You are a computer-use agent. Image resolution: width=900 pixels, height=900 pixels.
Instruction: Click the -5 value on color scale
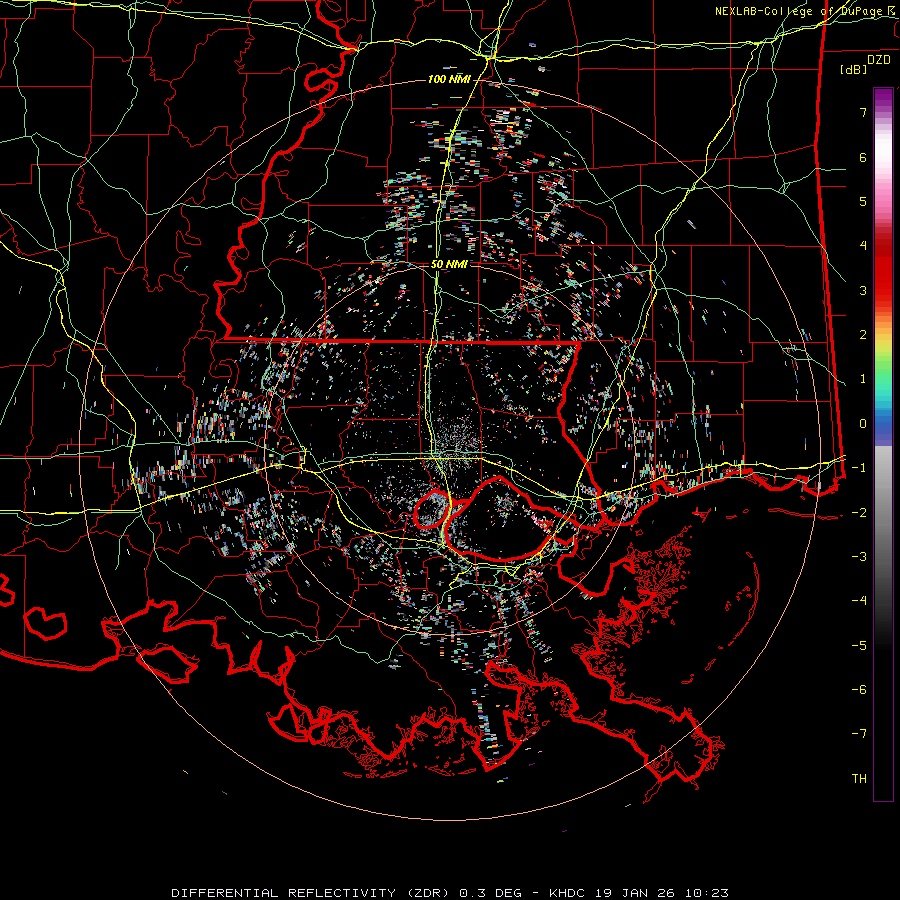[859, 646]
